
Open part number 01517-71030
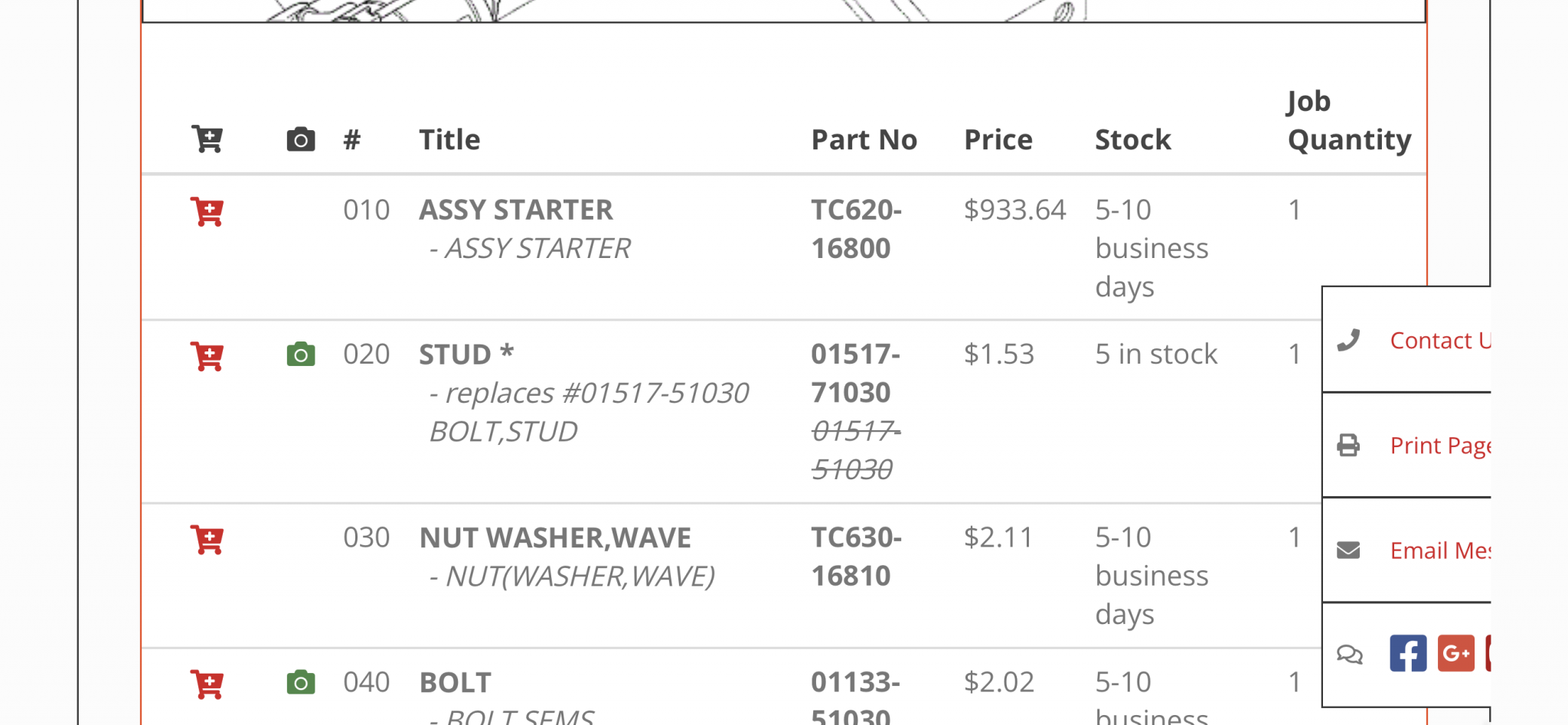(856, 373)
